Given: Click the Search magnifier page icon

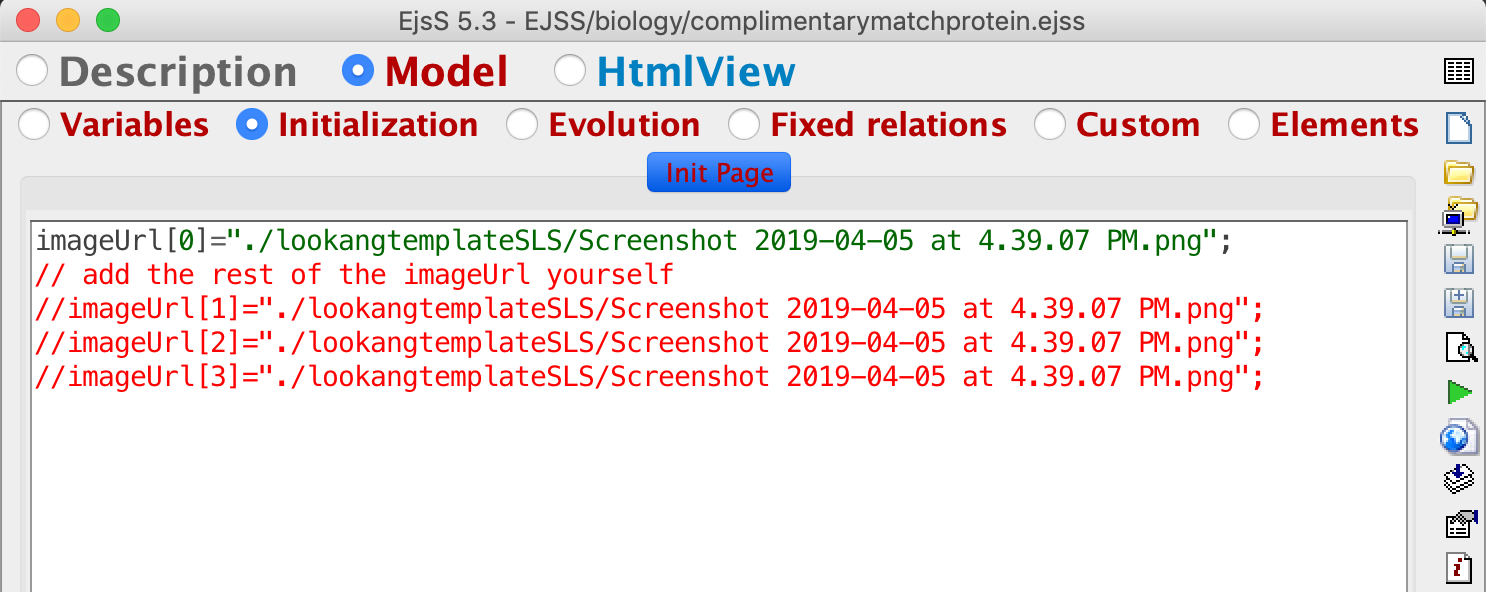Looking at the screenshot, I should point(1460,348).
